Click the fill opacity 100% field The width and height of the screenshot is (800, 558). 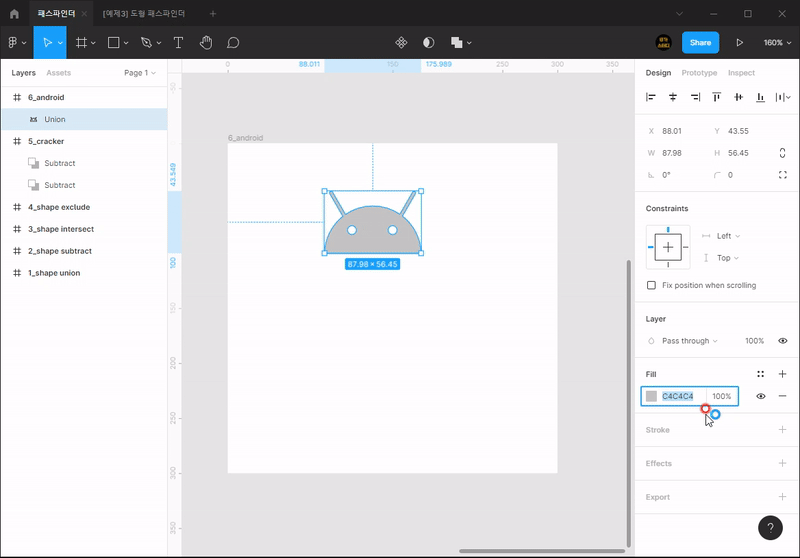(721, 396)
